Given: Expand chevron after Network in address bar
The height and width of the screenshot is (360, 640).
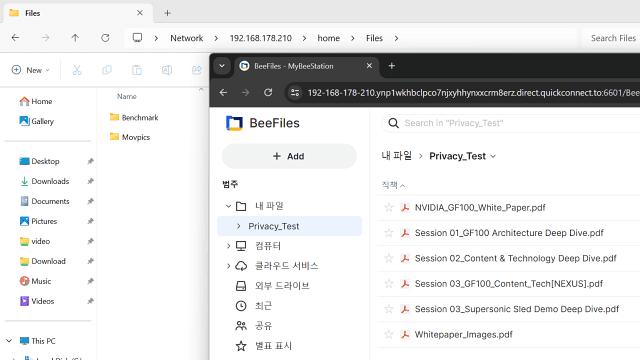Looking at the screenshot, I should pos(216,38).
